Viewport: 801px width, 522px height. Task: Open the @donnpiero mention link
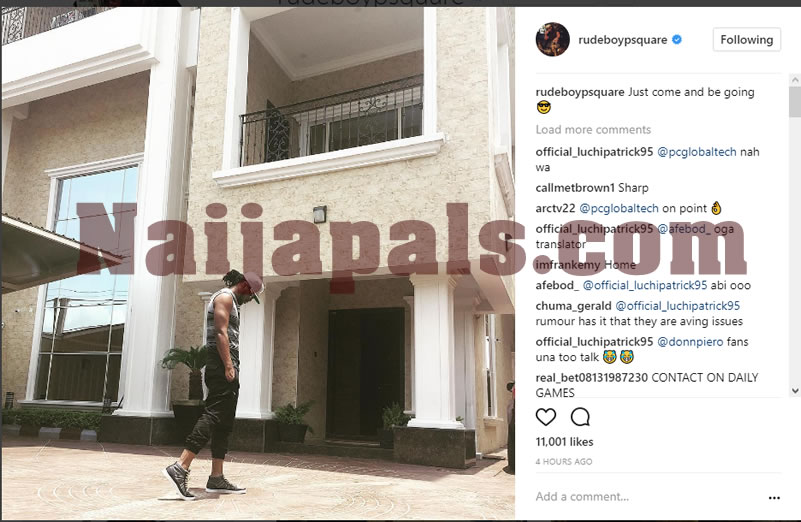tap(690, 342)
